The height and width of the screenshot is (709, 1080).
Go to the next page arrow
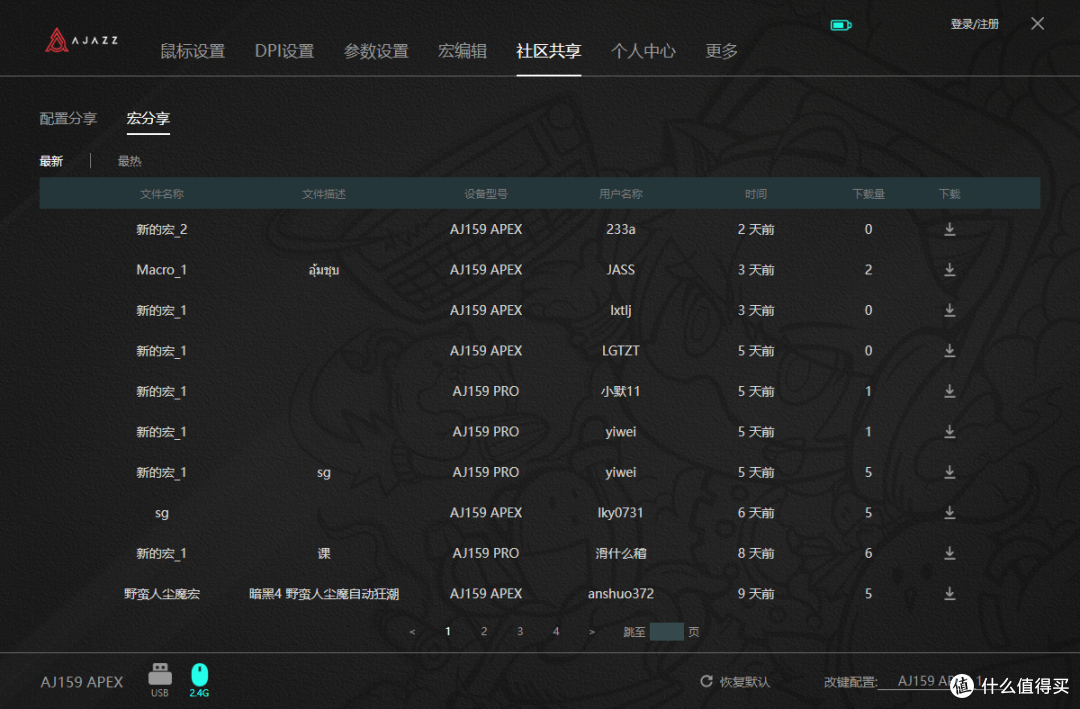pyautogui.click(x=592, y=632)
